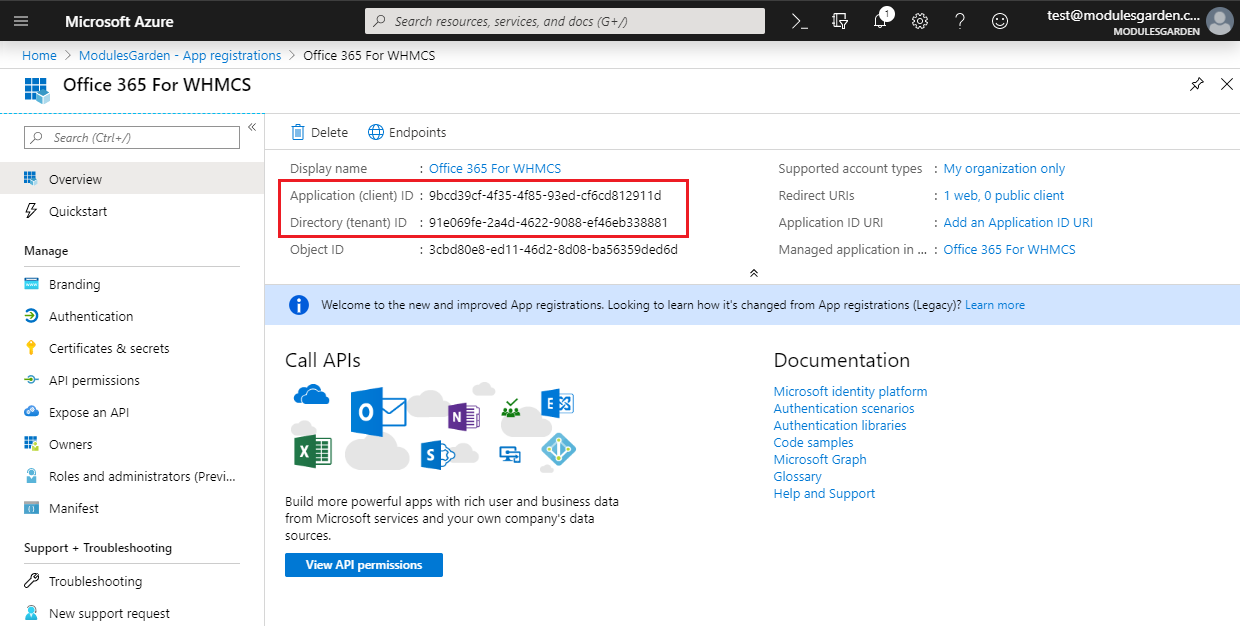Screen dimensions: 1240x626
Task: Select Overview in the sidebar
Action: (132, 180)
